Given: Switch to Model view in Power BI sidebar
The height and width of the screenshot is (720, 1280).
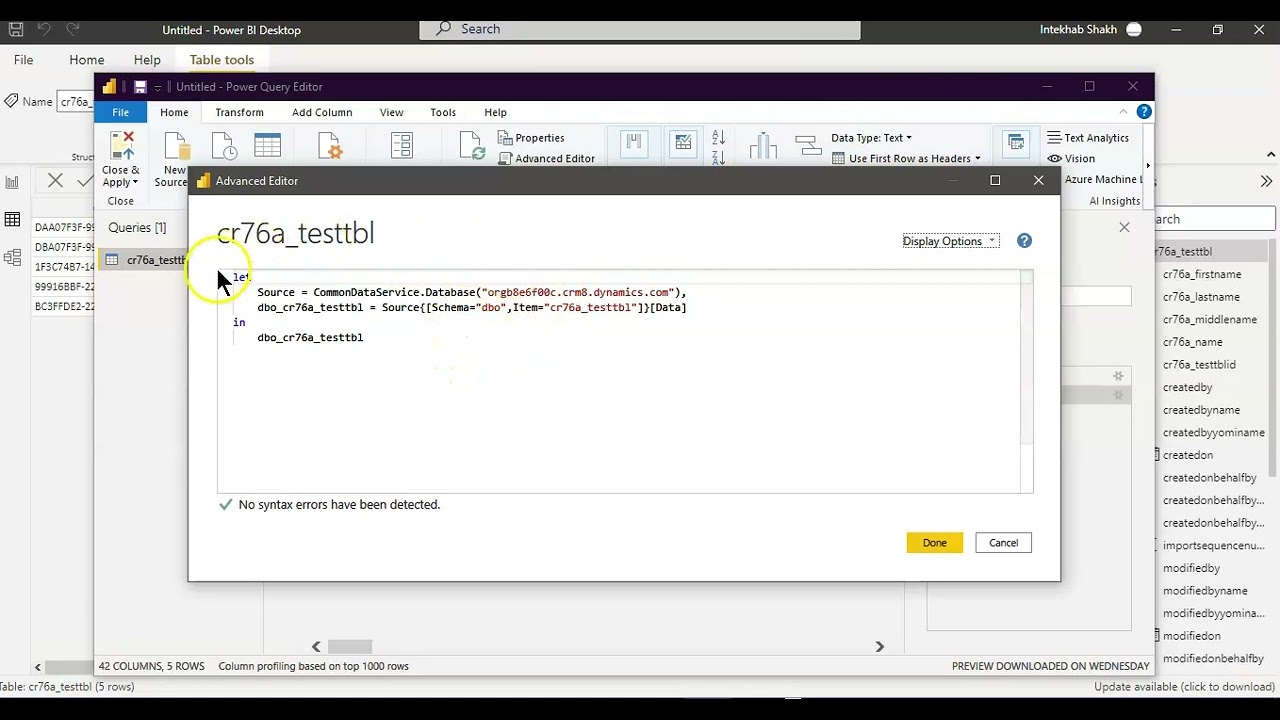Looking at the screenshot, I should [12, 258].
